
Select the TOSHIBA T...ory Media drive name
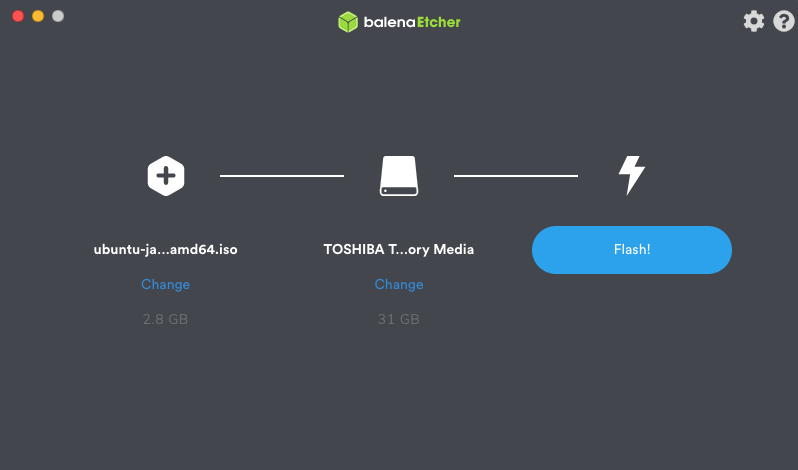tap(399, 250)
